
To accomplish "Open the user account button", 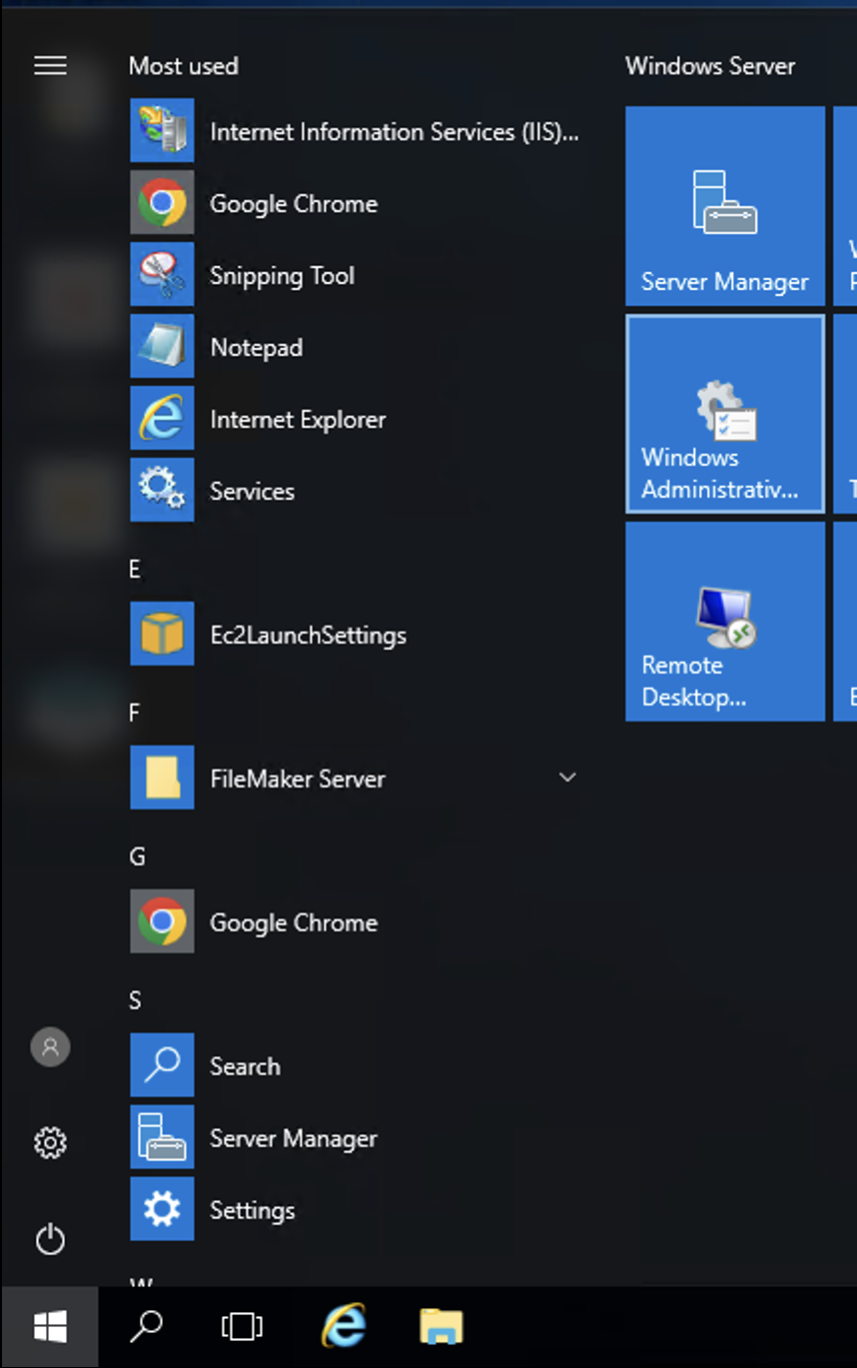I will pyautogui.click(x=50, y=1047).
